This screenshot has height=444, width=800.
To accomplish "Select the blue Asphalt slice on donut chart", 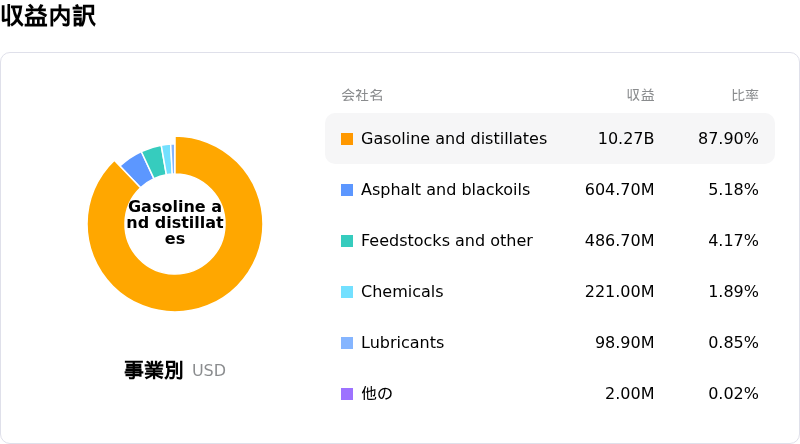I will pyautogui.click(x=138, y=168).
